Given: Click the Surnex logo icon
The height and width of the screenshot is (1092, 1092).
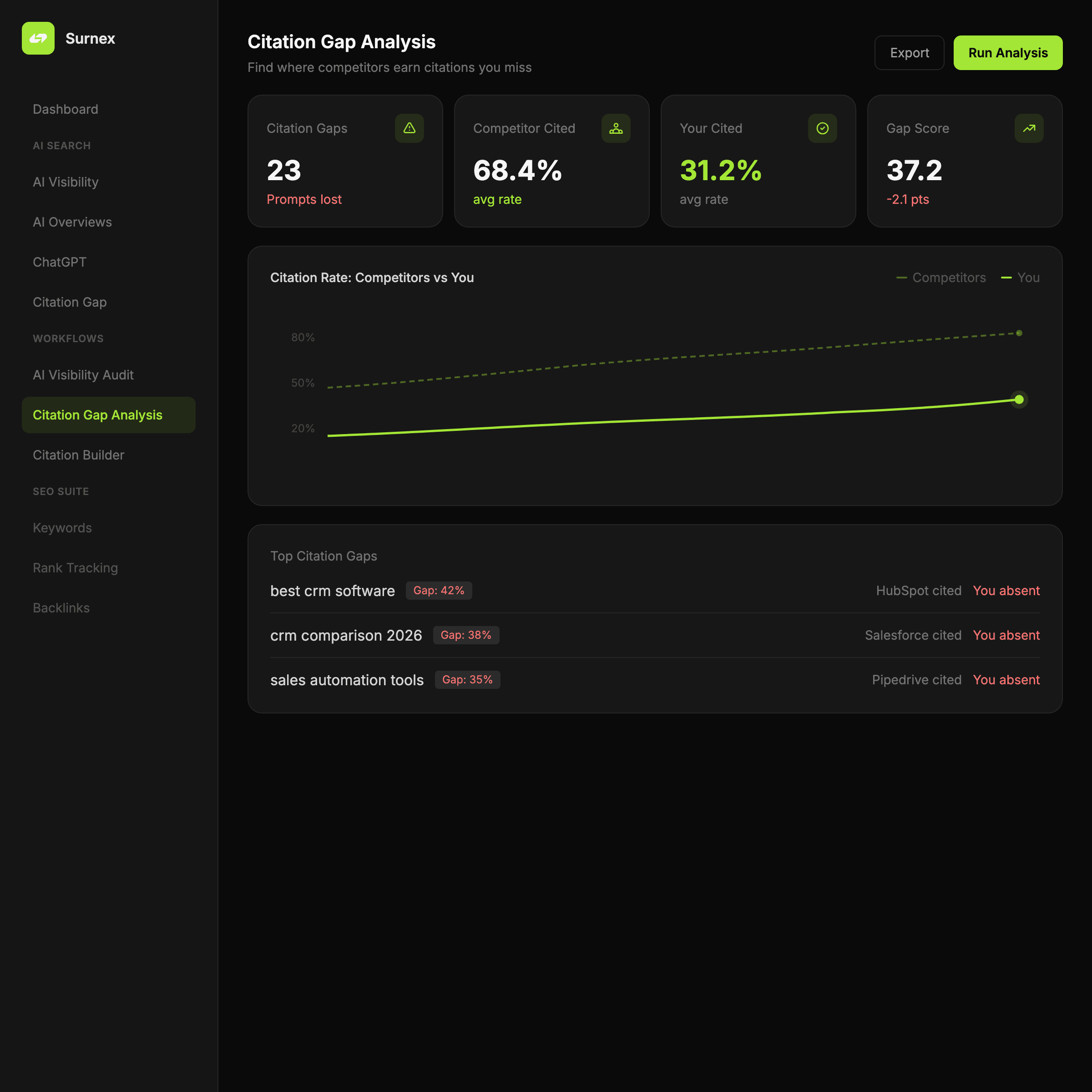Looking at the screenshot, I should pyautogui.click(x=38, y=38).
